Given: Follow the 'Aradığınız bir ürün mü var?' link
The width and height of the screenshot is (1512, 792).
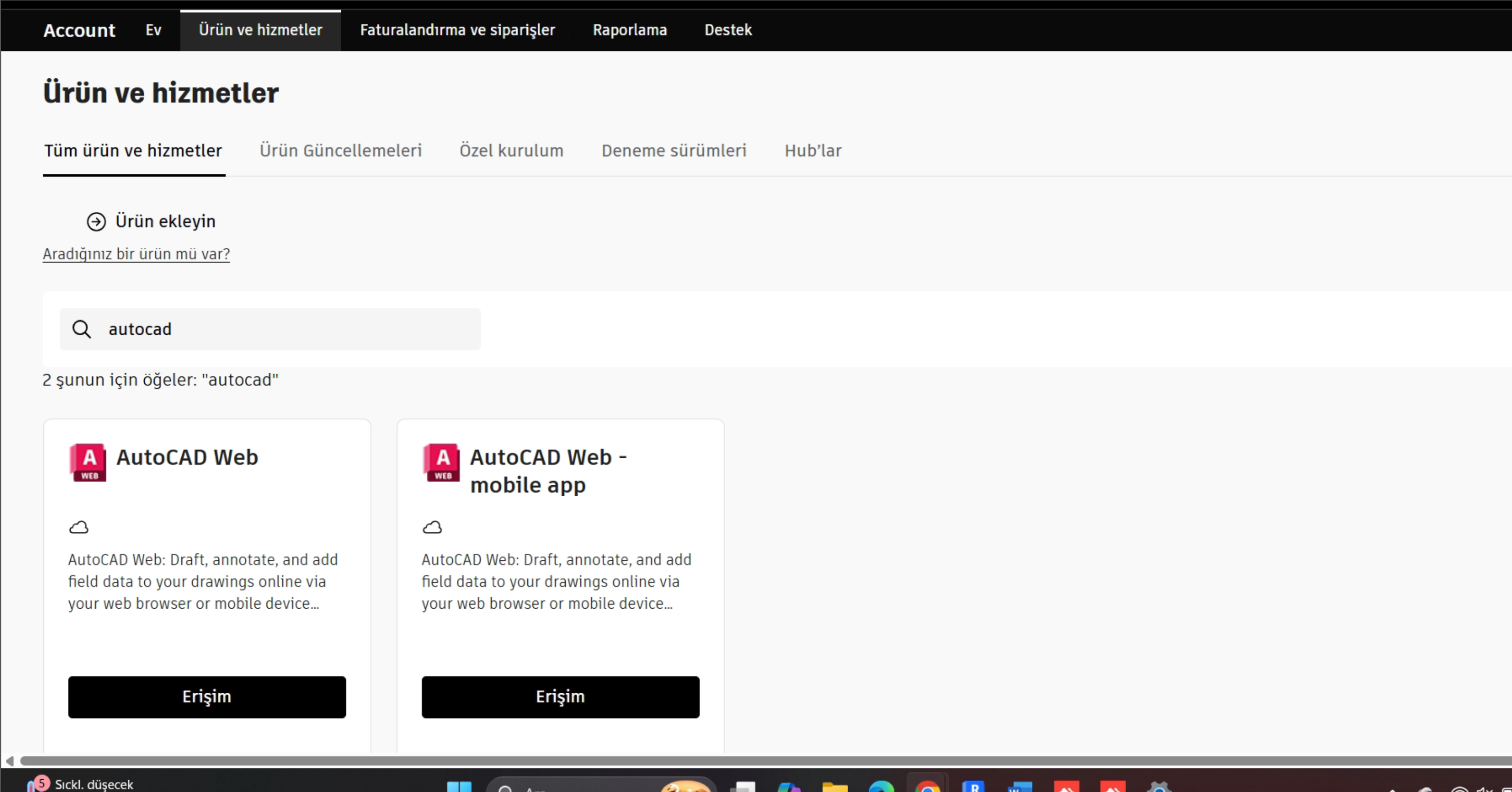Looking at the screenshot, I should 136,254.
